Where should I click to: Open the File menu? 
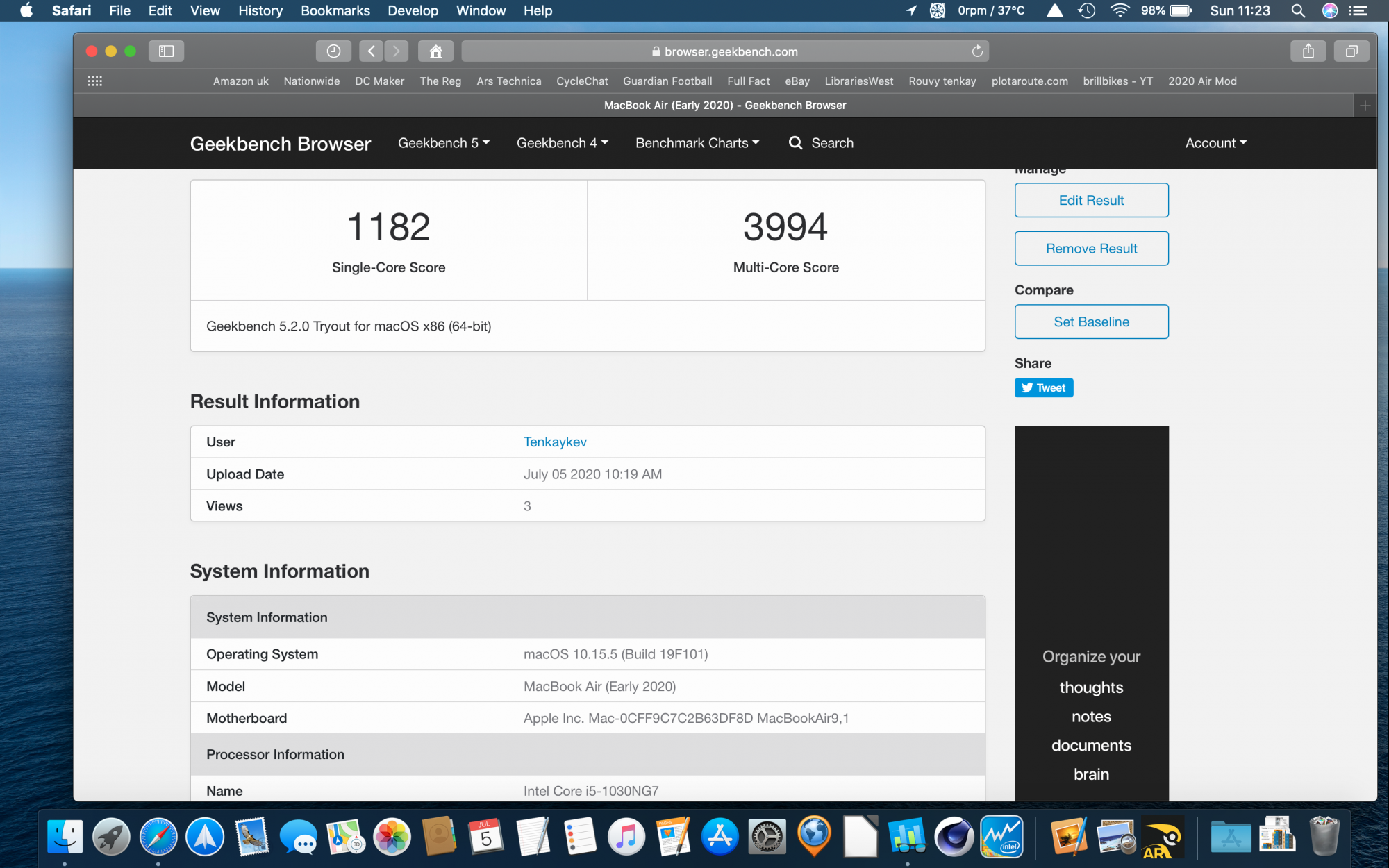119,10
